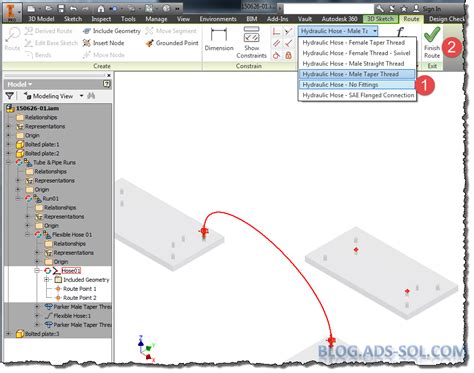Select Route Point 2 in browser
The image size is (474, 373).
(79, 298)
